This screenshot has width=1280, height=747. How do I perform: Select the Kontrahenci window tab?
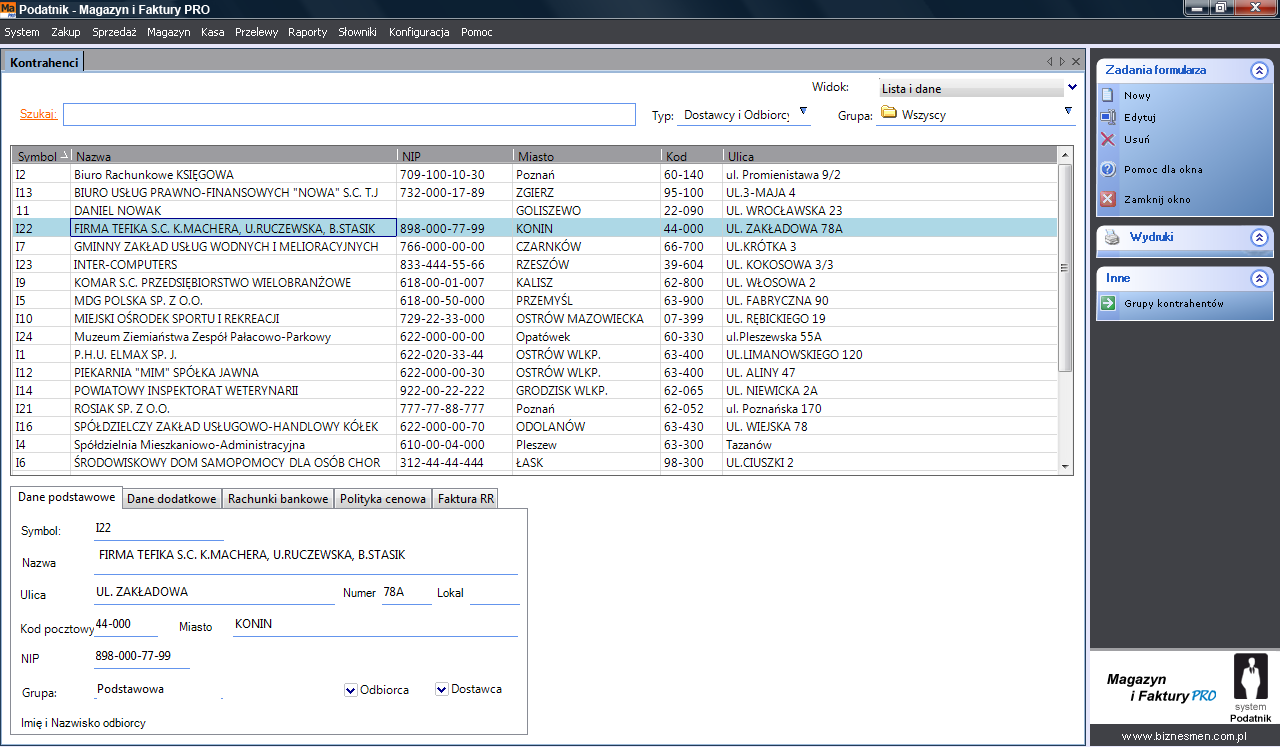point(44,62)
